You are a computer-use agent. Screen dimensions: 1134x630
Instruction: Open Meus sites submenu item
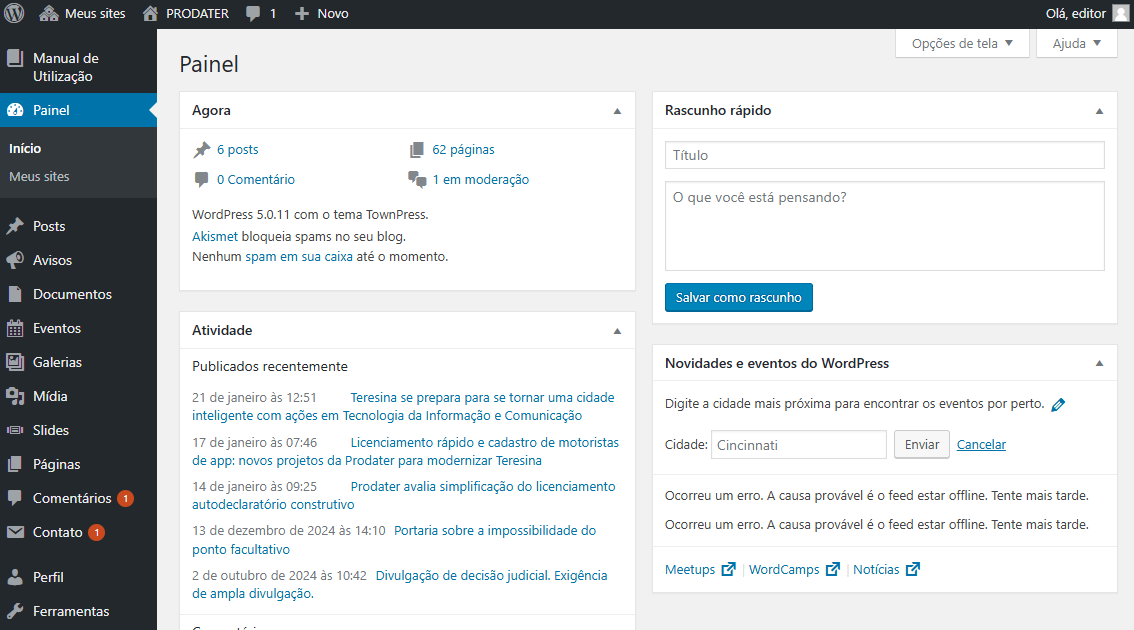pos(39,176)
